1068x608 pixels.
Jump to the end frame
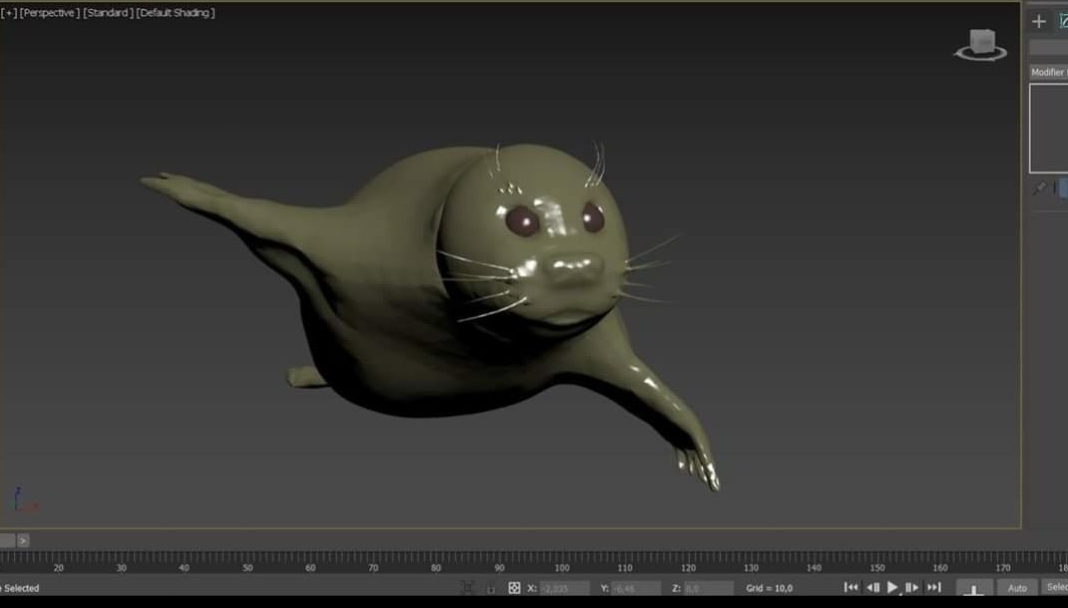click(934, 587)
